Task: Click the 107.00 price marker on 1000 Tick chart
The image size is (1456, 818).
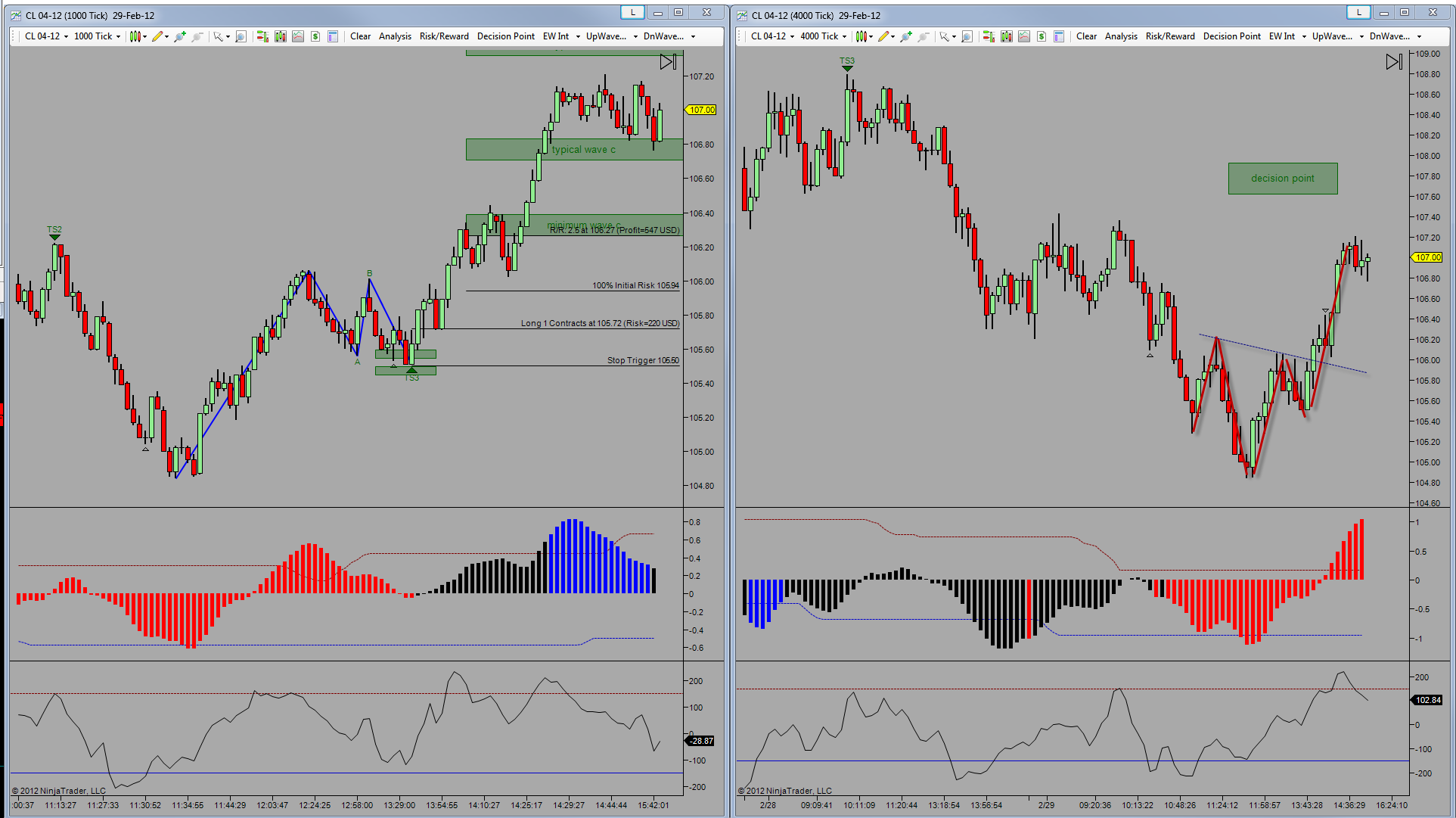Action: pyautogui.click(x=701, y=110)
